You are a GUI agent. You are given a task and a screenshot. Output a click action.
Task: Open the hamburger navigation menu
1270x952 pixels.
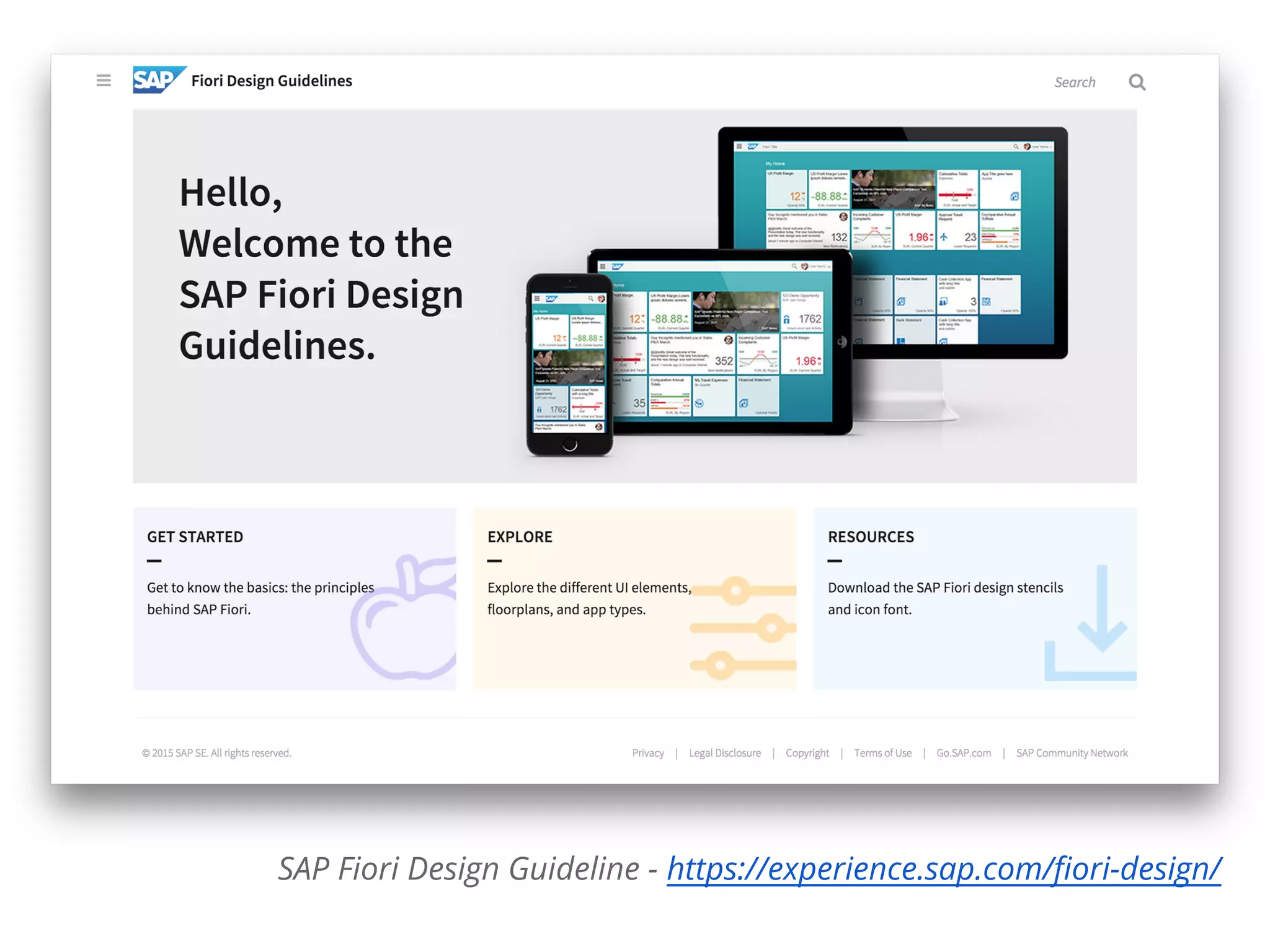click(104, 81)
